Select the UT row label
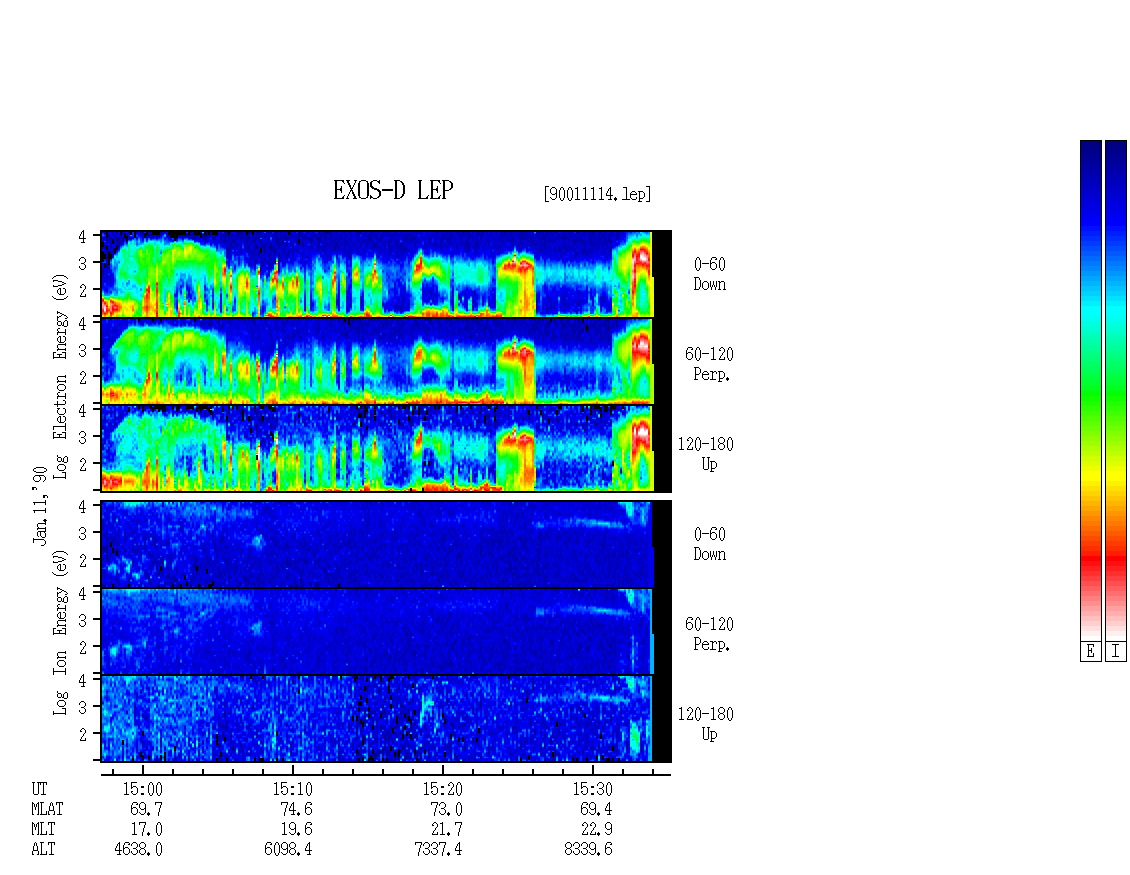Viewport: 1130px width, 875px height. tap(39, 789)
